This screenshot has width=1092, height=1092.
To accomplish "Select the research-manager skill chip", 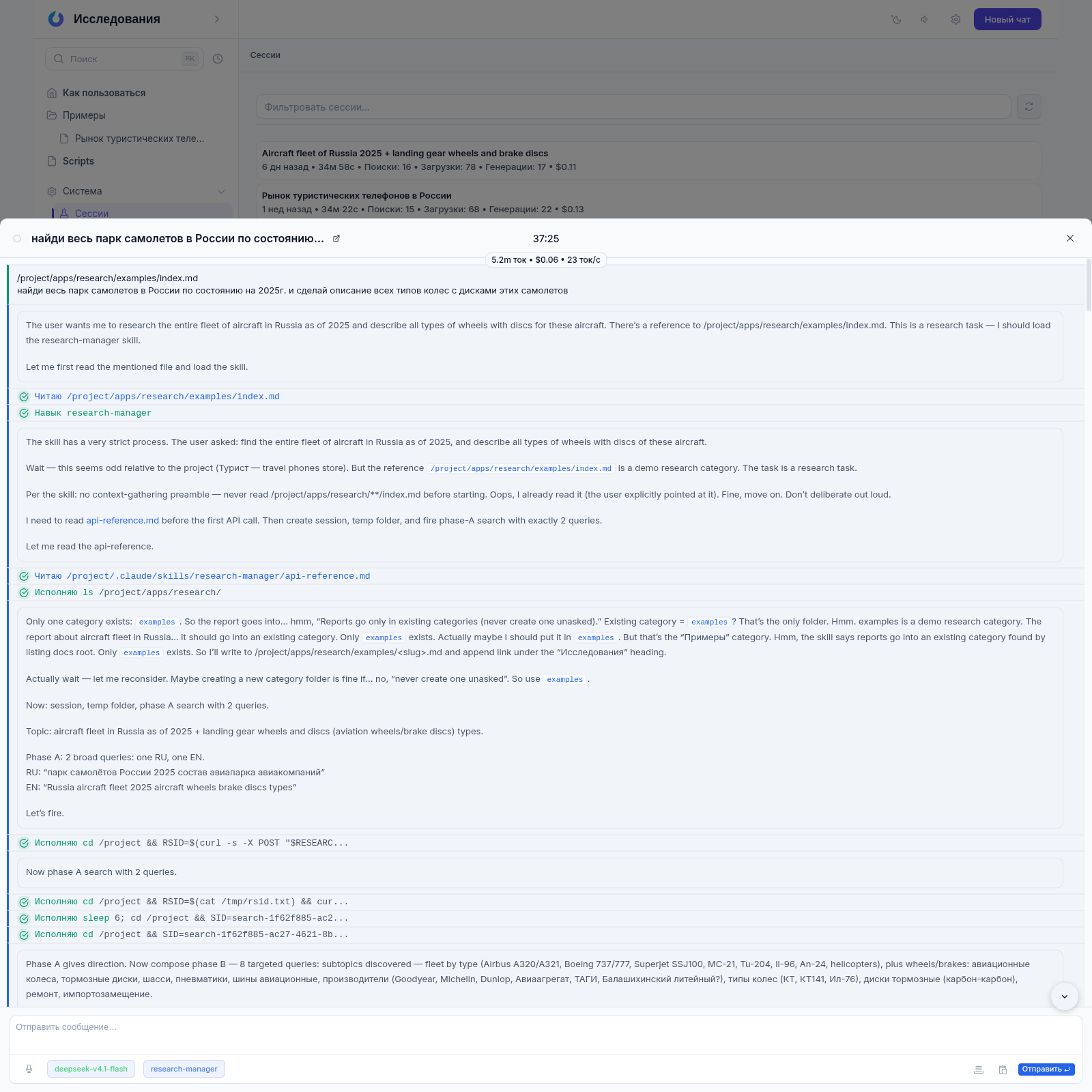I will 184,1069.
